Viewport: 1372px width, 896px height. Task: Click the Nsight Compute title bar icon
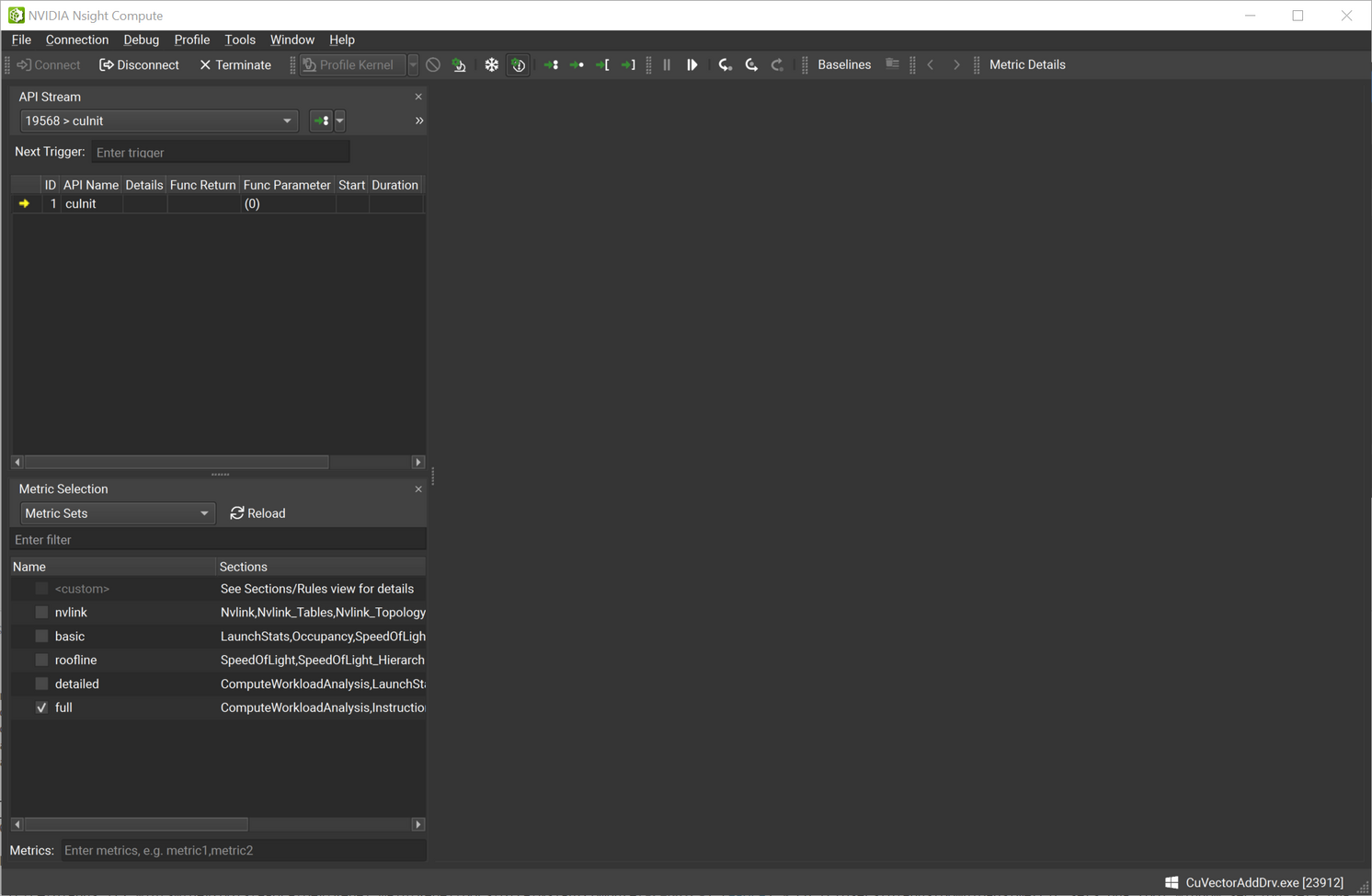17,16
